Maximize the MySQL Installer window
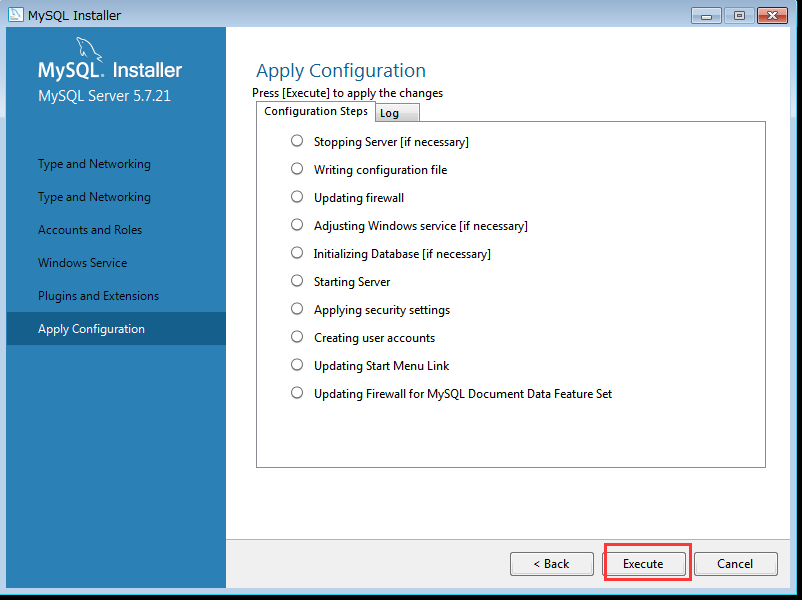This screenshot has width=802, height=600. point(739,16)
